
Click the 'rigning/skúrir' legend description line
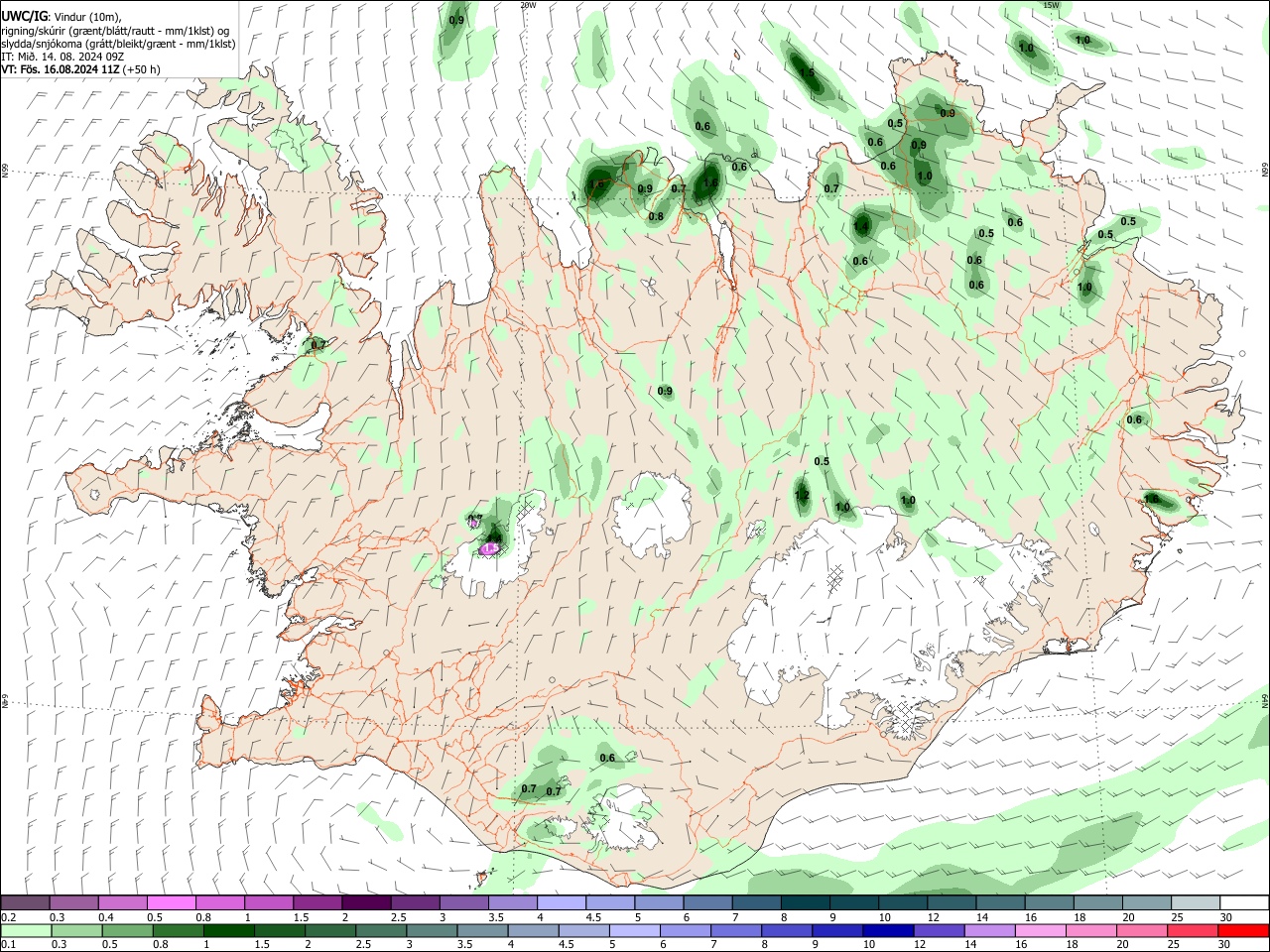pyautogui.click(x=115, y=31)
